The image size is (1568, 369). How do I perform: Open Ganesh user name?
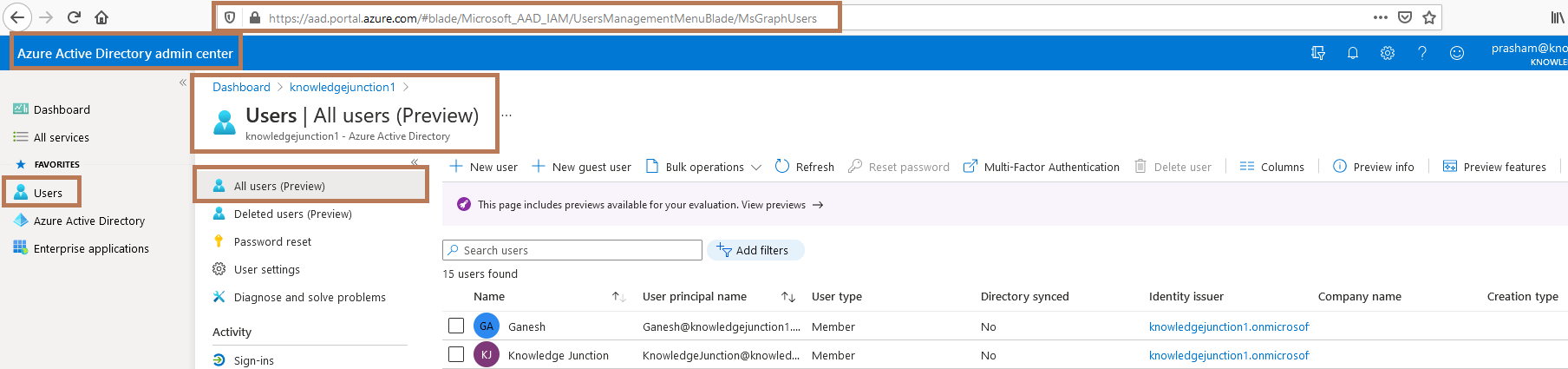[526, 326]
